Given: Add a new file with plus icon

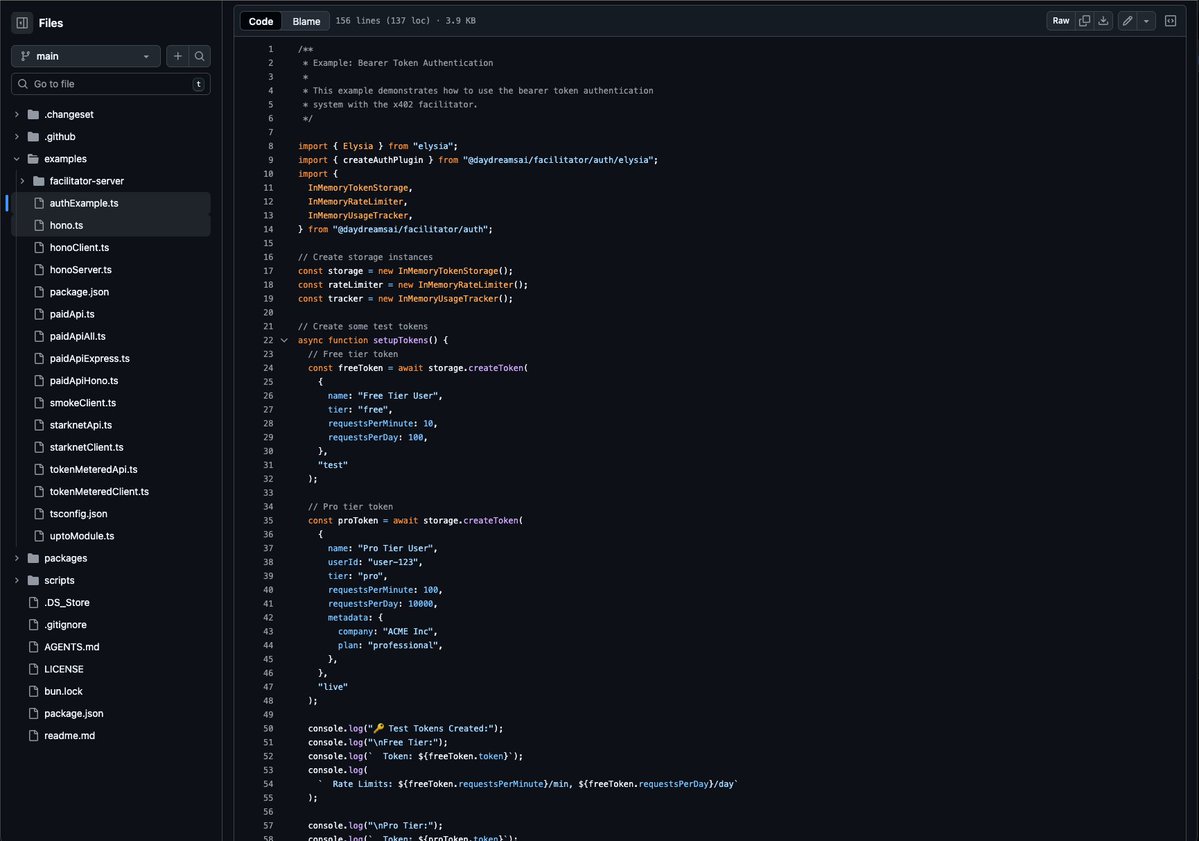Looking at the screenshot, I should click(177, 56).
